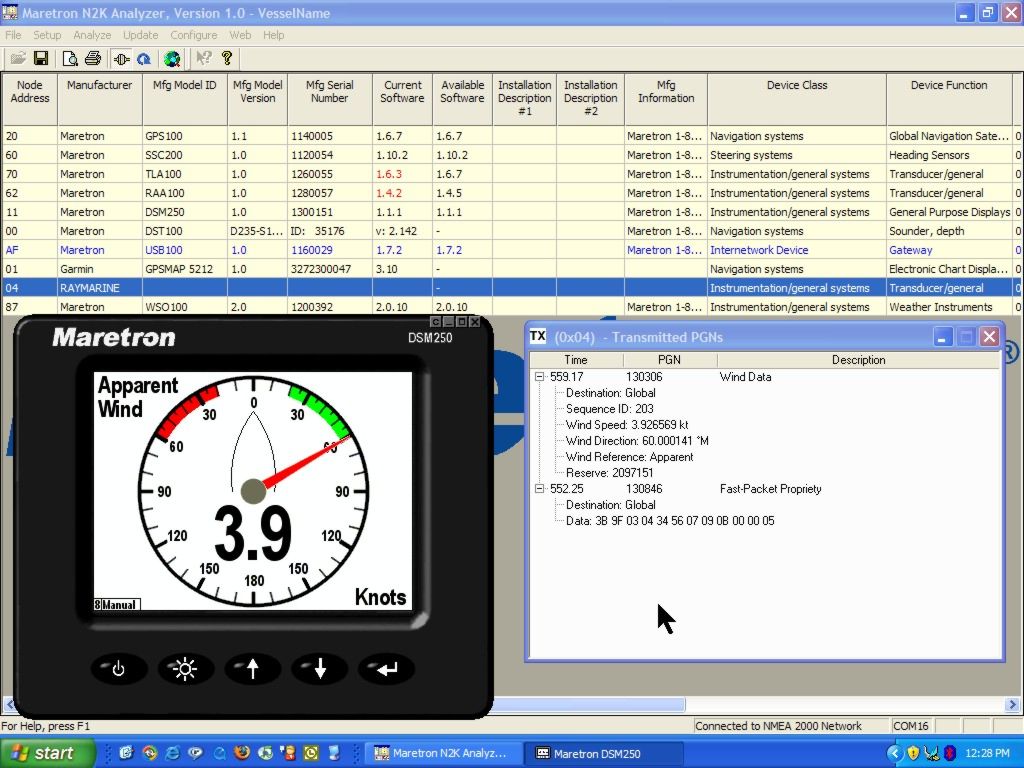The image size is (1024, 768).
Task: Click the Sequence ID: 203 line
Action: click(609, 409)
